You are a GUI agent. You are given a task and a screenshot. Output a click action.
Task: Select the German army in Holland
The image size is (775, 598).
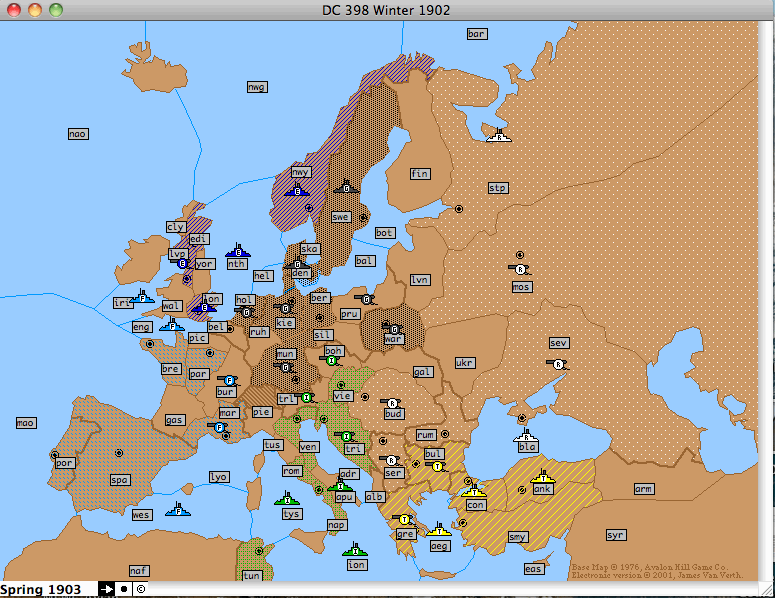(x=246, y=312)
